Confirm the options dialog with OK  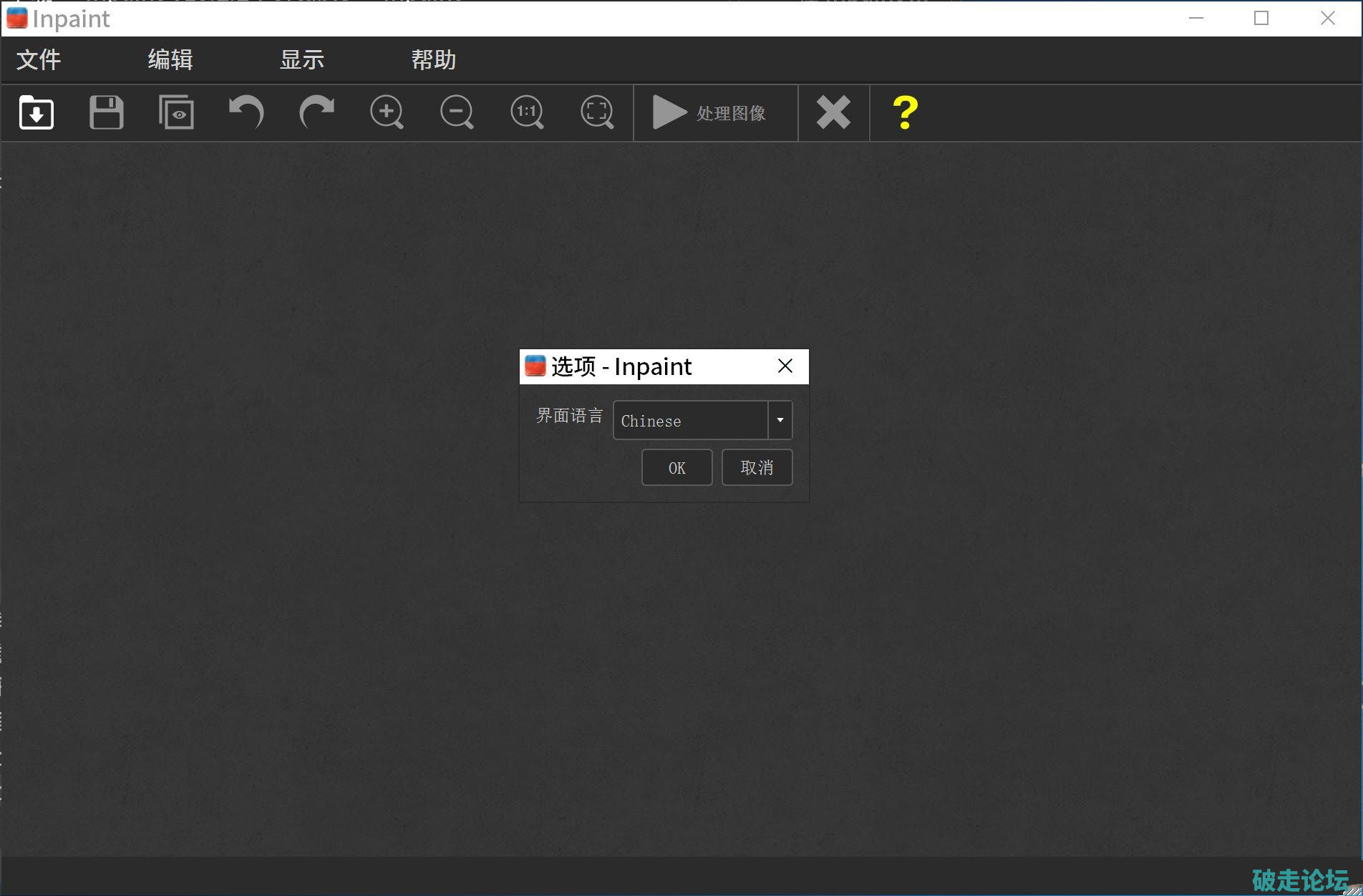pyautogui.click(x=676, y=467)
